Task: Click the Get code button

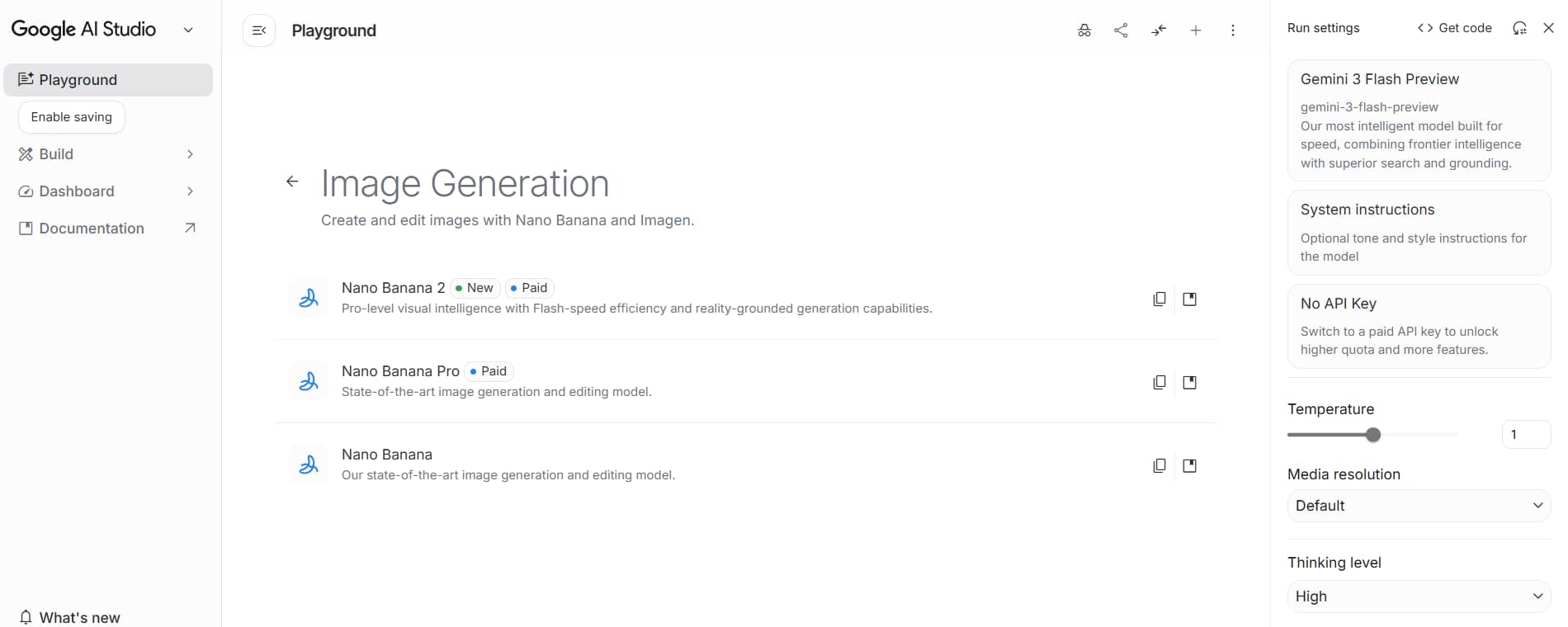Action: click(x=1455, y=28)
